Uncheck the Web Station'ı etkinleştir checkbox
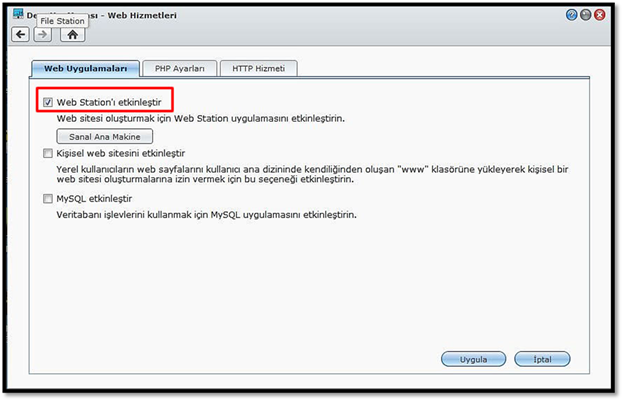This screenshot has width=623, height=401. (49, 101)
